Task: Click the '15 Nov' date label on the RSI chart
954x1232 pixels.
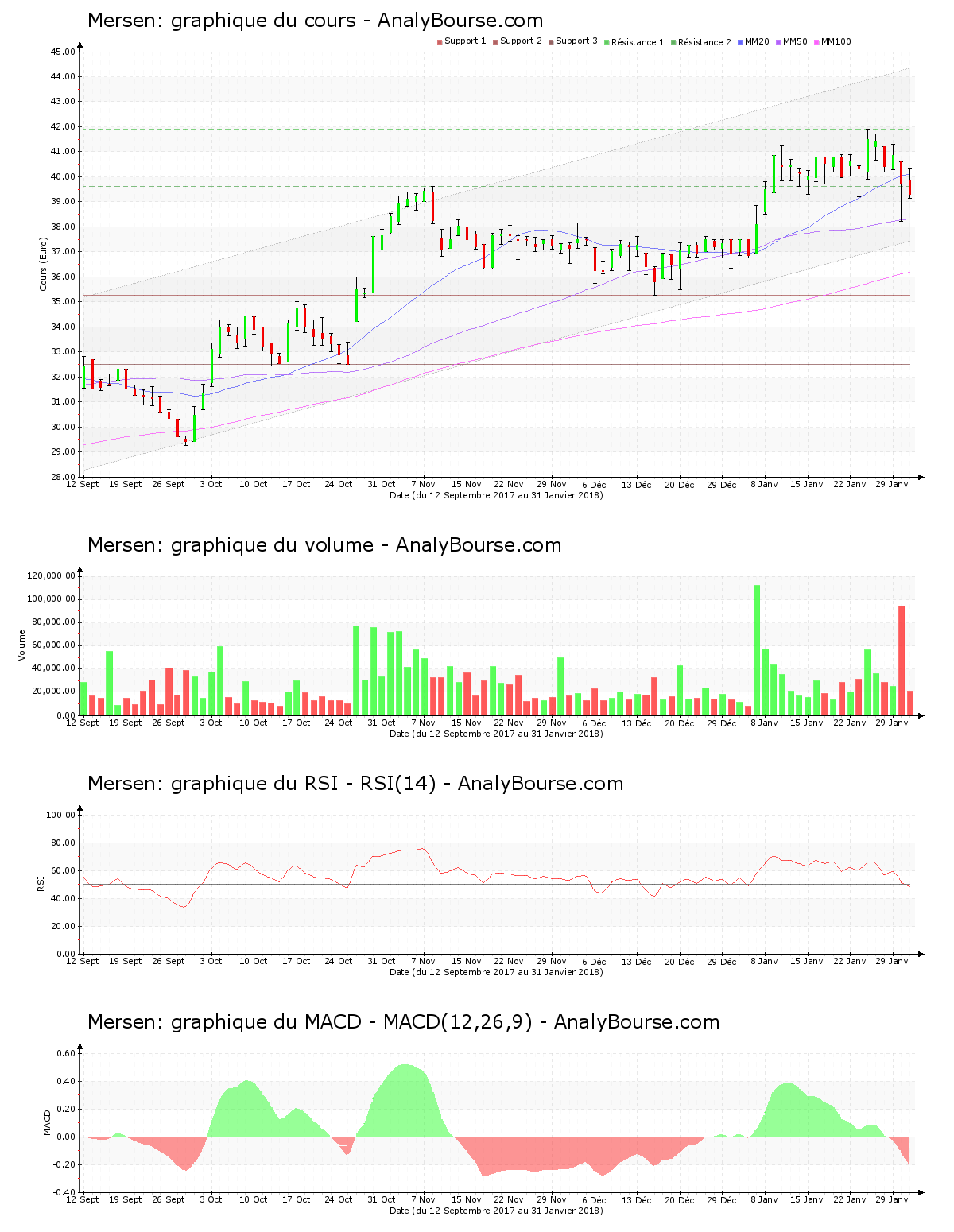Action: pyautogui.click(x=466, y=961)
